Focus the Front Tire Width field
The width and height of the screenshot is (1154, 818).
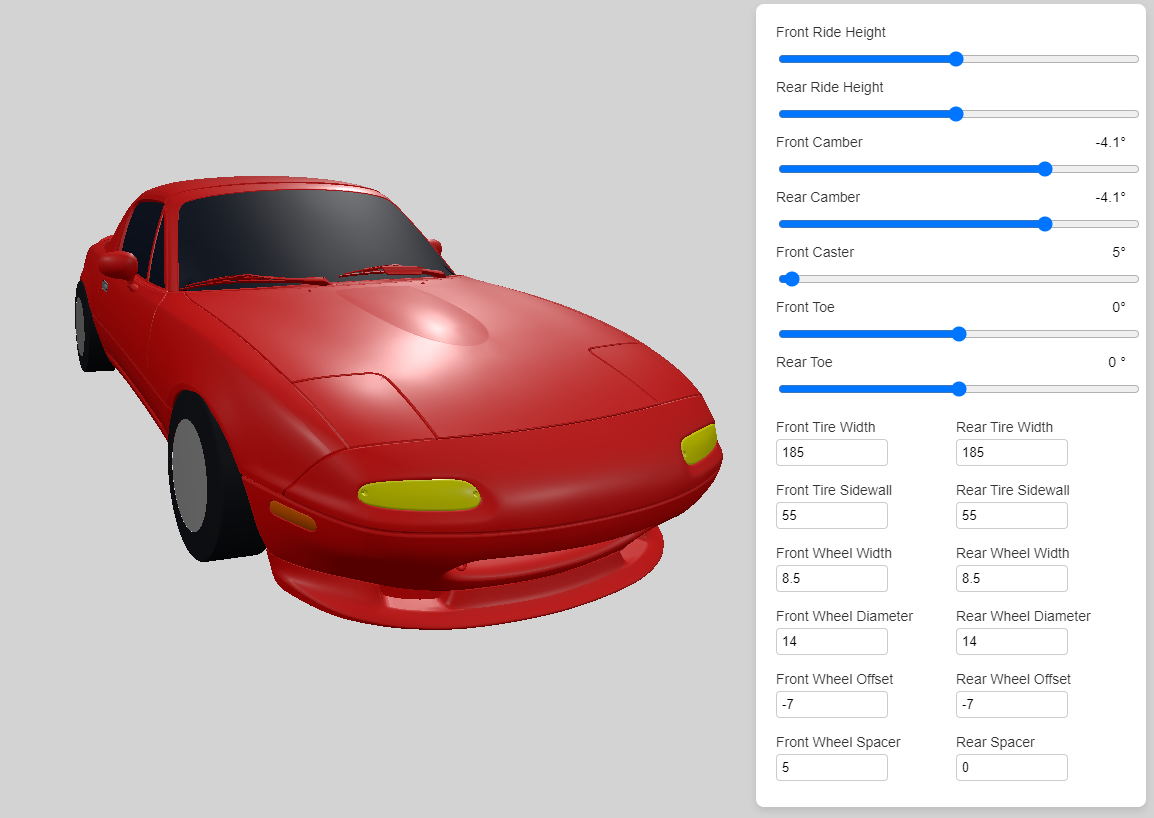pos(831,453)
